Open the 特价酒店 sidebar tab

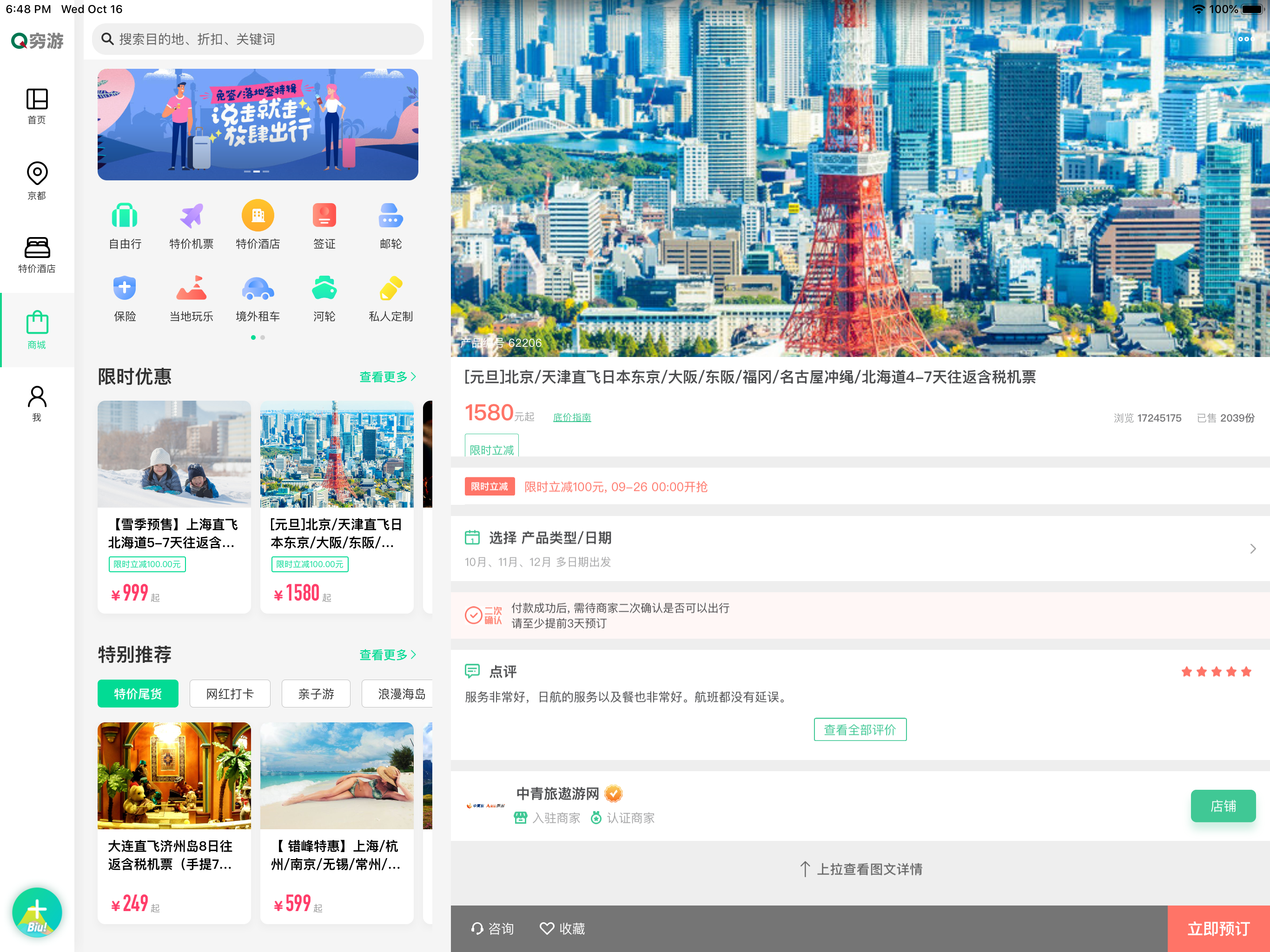tap(37, 255)
